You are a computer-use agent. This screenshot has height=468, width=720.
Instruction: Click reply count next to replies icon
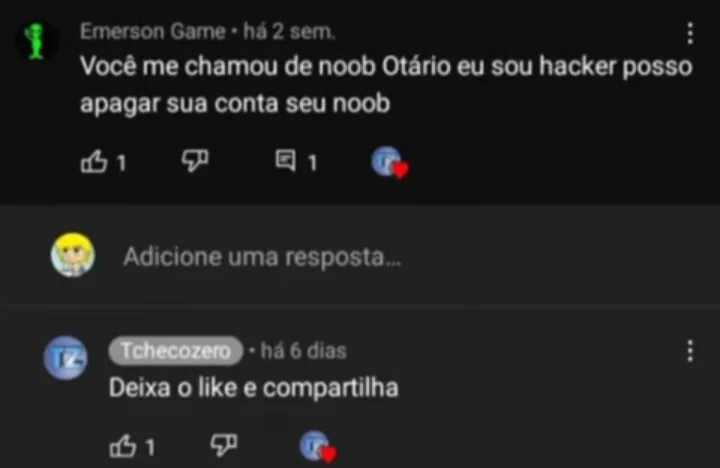pyautogui.click(x=313, y=163)
